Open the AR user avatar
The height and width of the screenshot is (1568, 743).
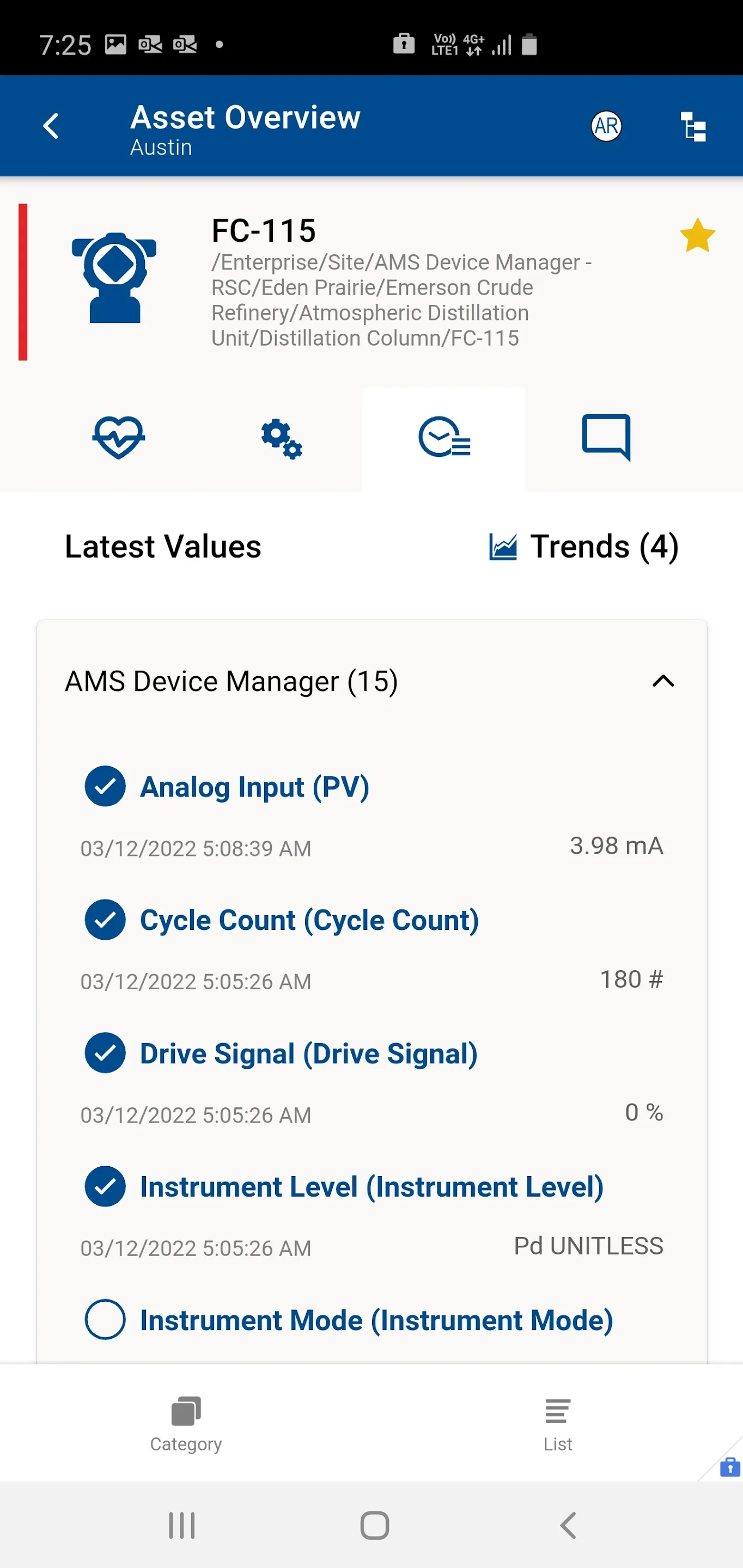(606, 126)
